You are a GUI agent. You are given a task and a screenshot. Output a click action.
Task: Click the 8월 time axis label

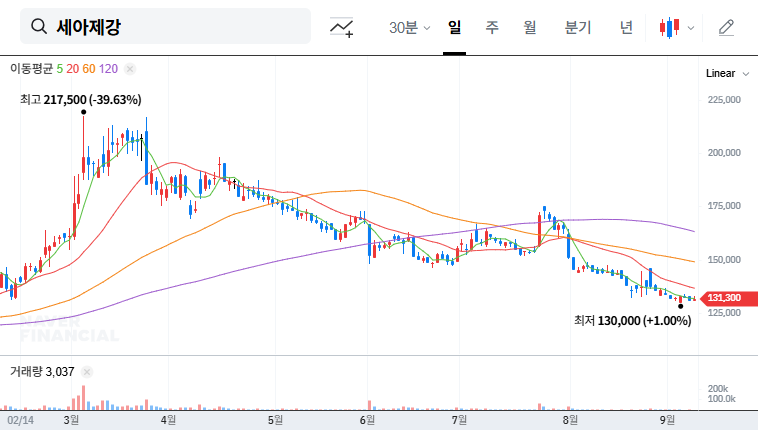point(570,420)
